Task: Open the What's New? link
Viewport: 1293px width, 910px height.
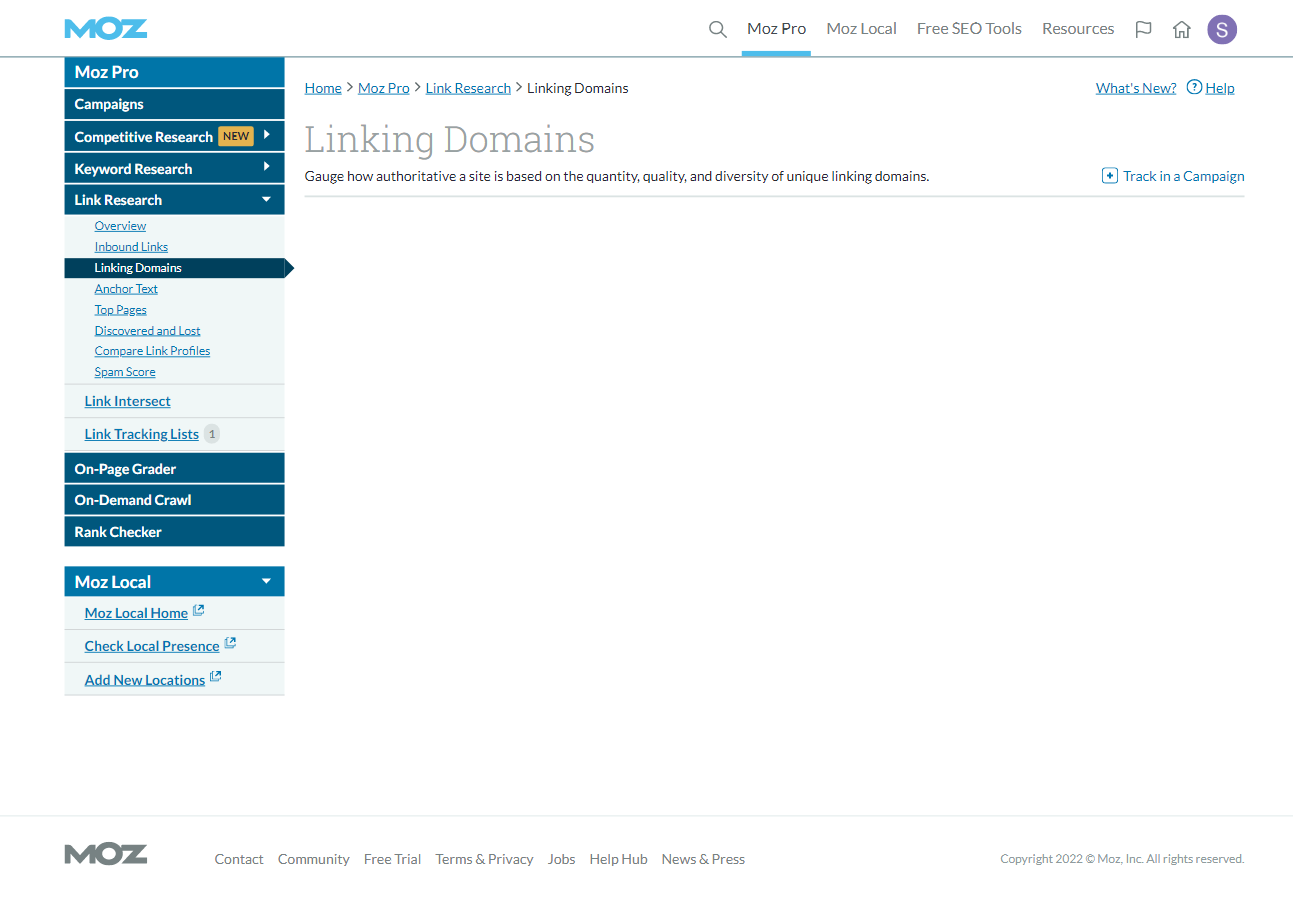Action: 1136,88
